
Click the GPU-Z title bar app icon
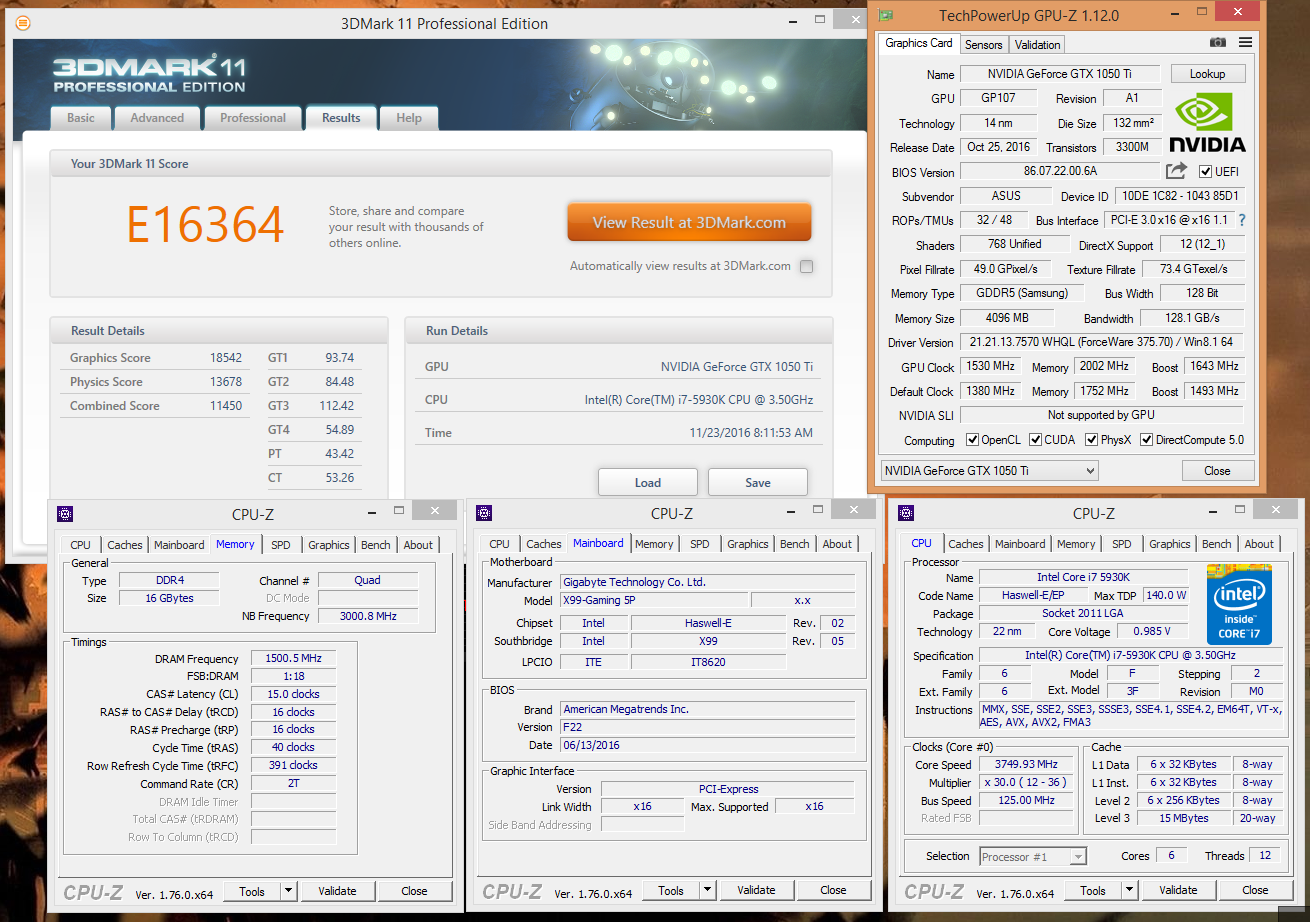(x=886, y=15)
